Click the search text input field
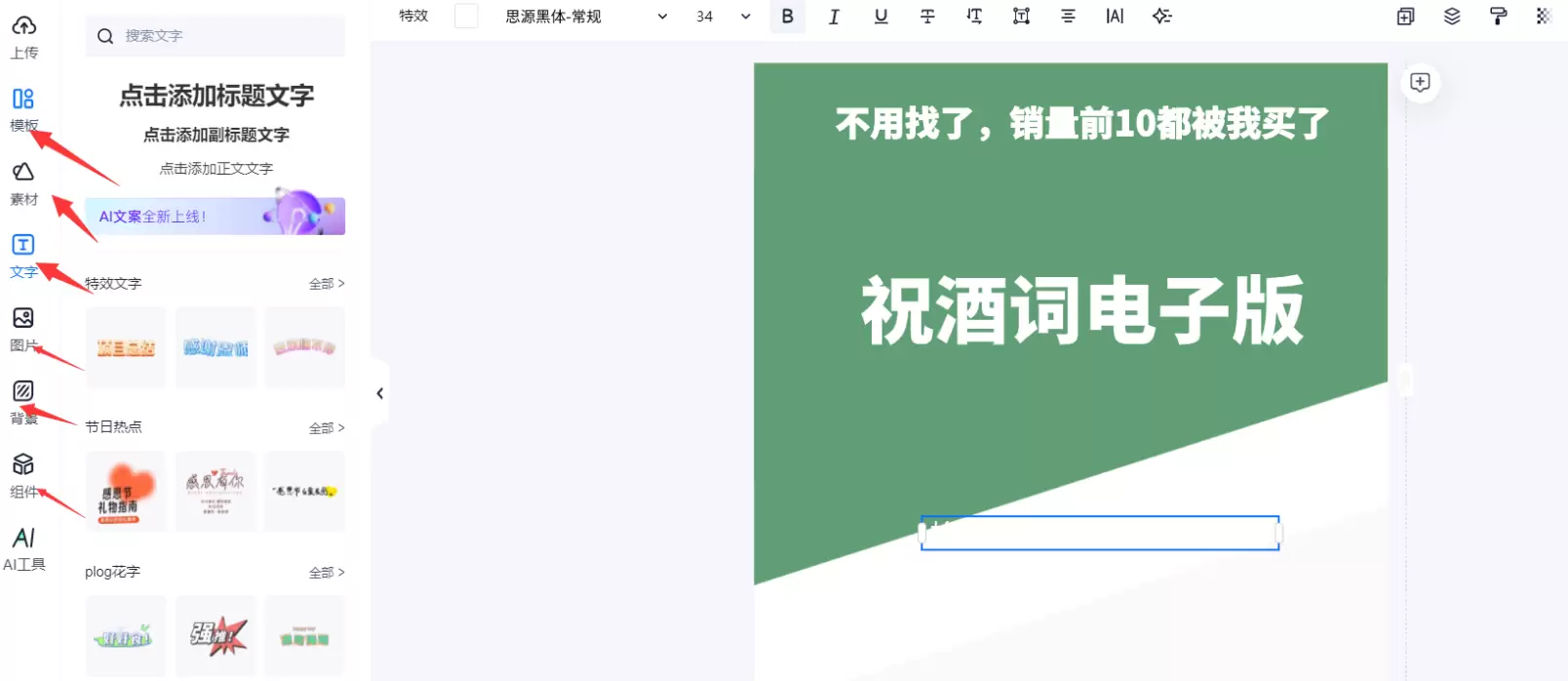The image size is (1568, 681). click(216, 36)
